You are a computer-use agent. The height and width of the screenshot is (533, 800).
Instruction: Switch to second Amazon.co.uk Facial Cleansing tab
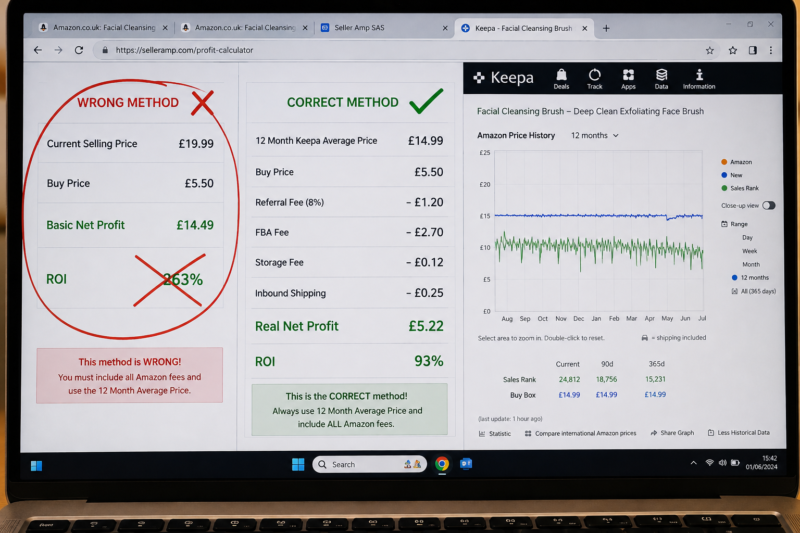pyautogui.click(x=245, y=28)
